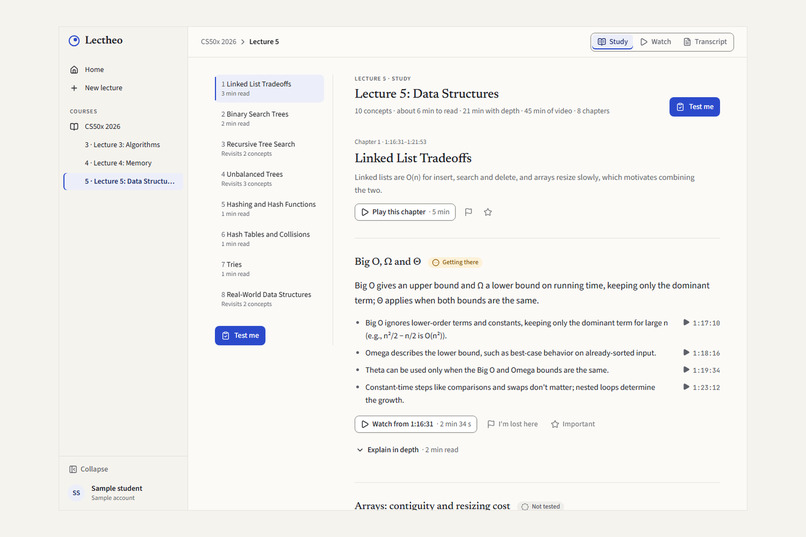Select chapter 2 Binary Search Trees
Viewport: 806px width, 537px height.
(269, 118)
